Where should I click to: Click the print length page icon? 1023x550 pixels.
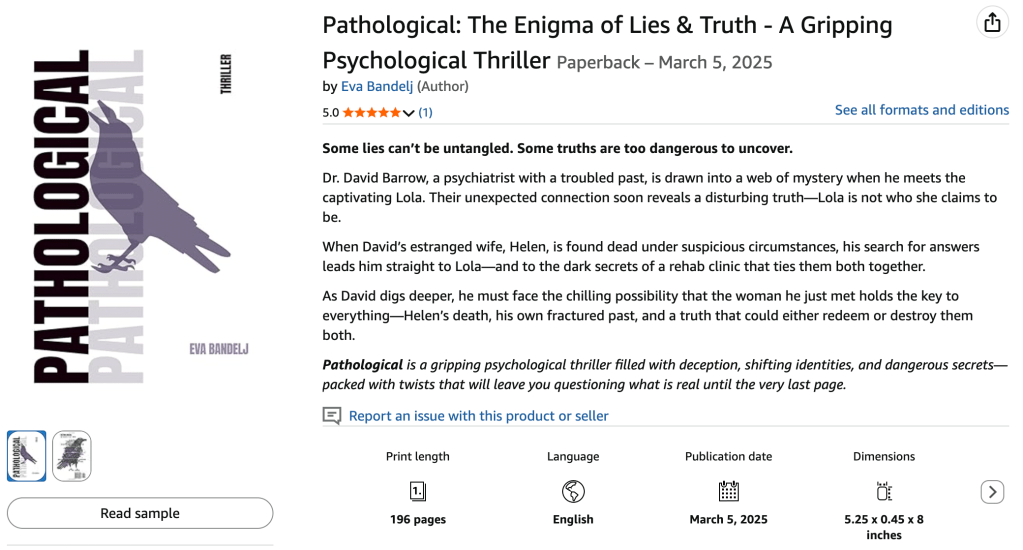[418, 491]
